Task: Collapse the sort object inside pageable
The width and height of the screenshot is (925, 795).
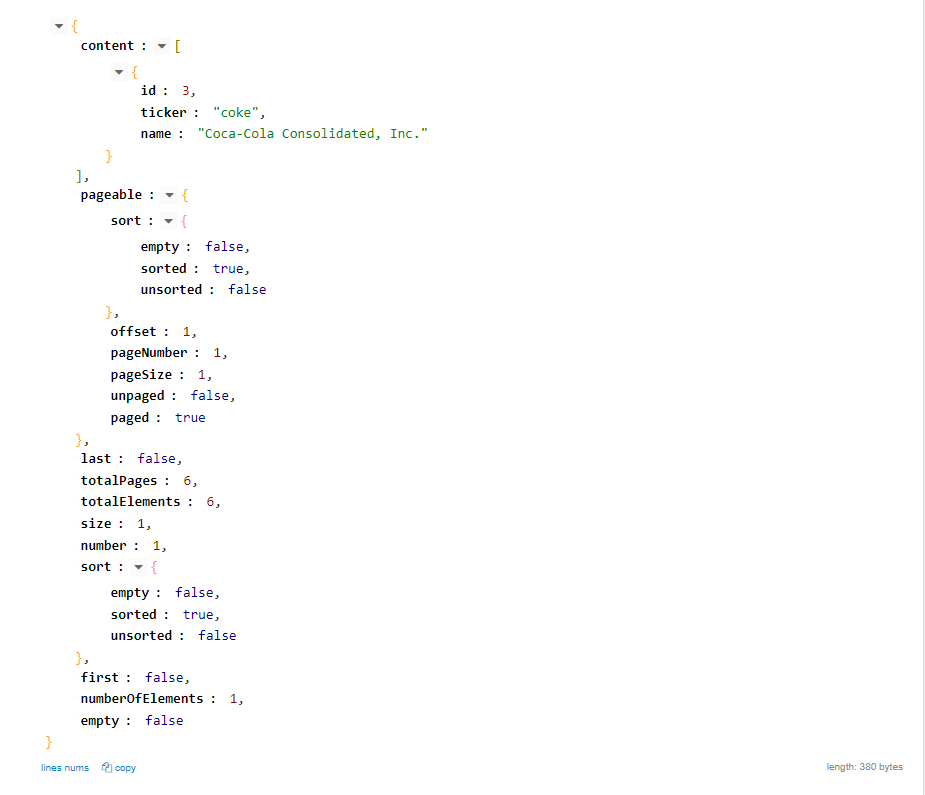Action: [x=169, y=221]
